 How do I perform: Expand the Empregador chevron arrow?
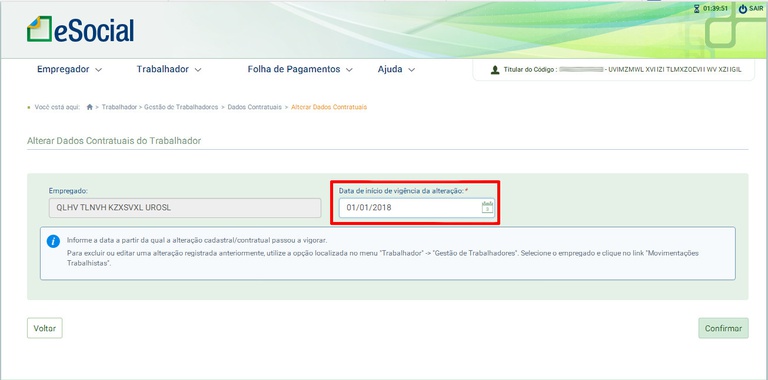(98, 70)
